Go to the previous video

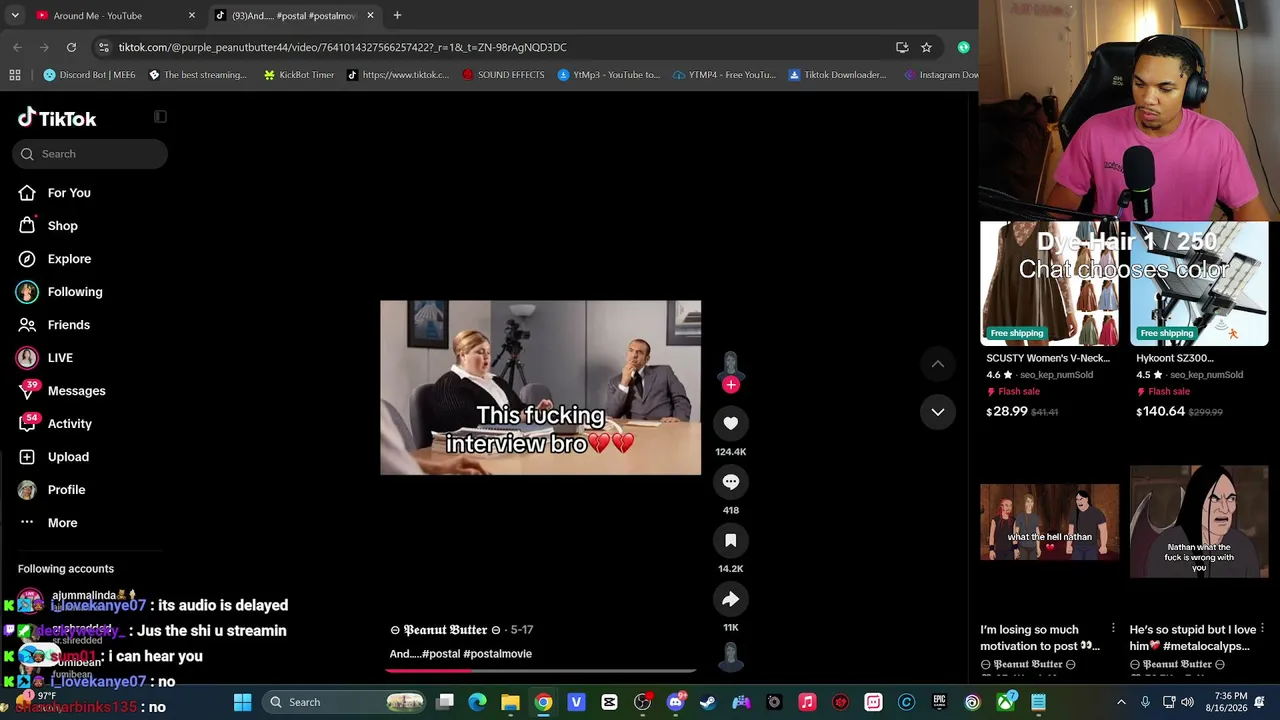(x=938, y=364)
